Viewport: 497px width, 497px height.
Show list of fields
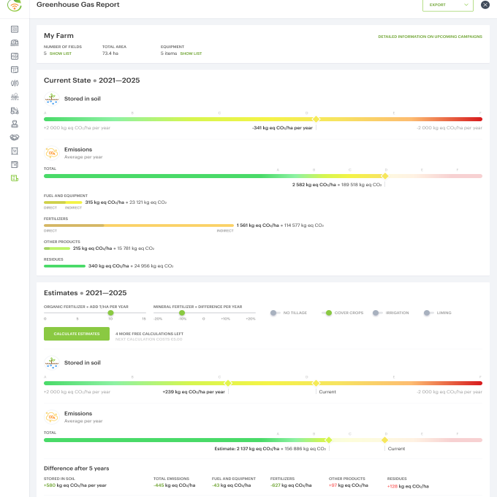point(61,53)
